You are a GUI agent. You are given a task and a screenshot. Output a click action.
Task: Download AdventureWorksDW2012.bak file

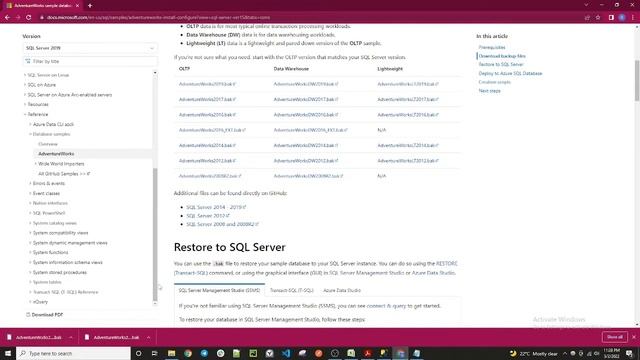pos(306,161)
